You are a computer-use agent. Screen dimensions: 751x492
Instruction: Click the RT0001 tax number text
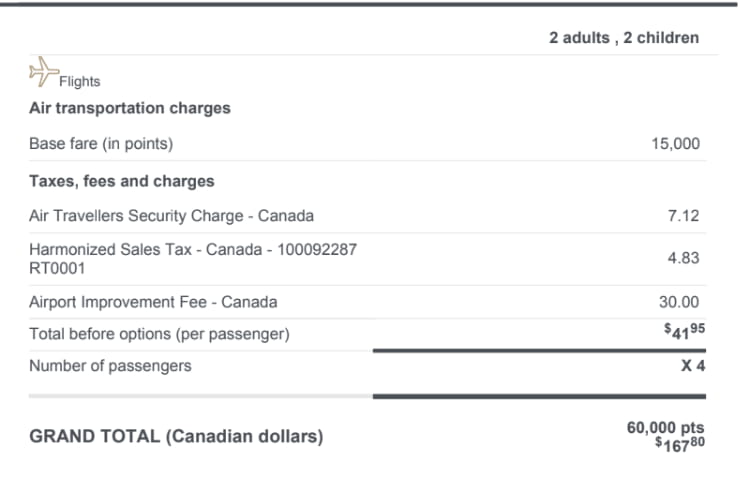(57, 268)
